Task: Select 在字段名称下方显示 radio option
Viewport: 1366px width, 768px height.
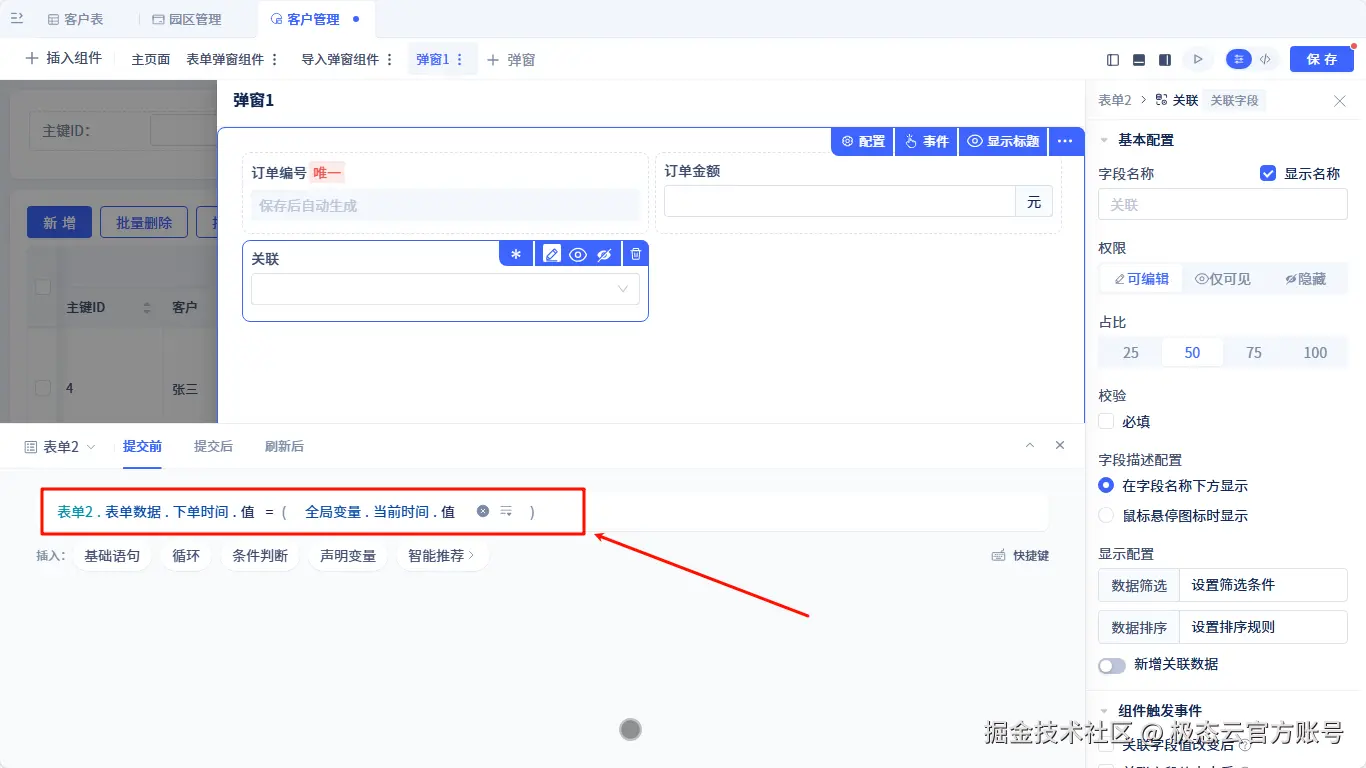Action: point(1106,485)
